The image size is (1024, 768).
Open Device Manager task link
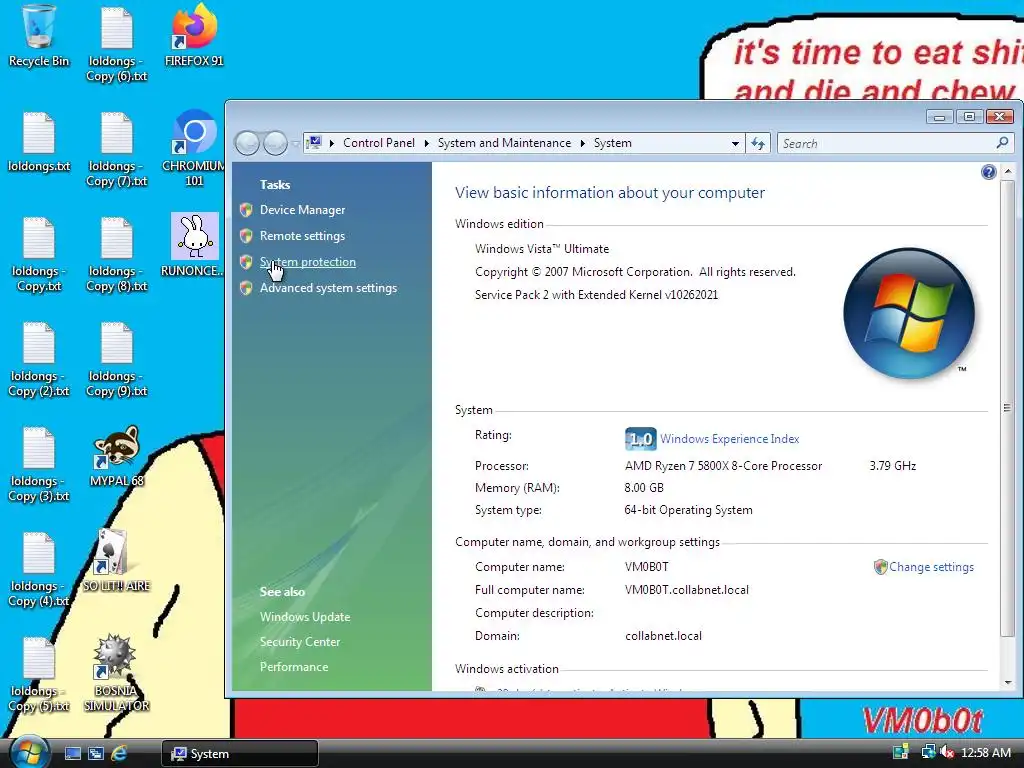click(302, 210)
